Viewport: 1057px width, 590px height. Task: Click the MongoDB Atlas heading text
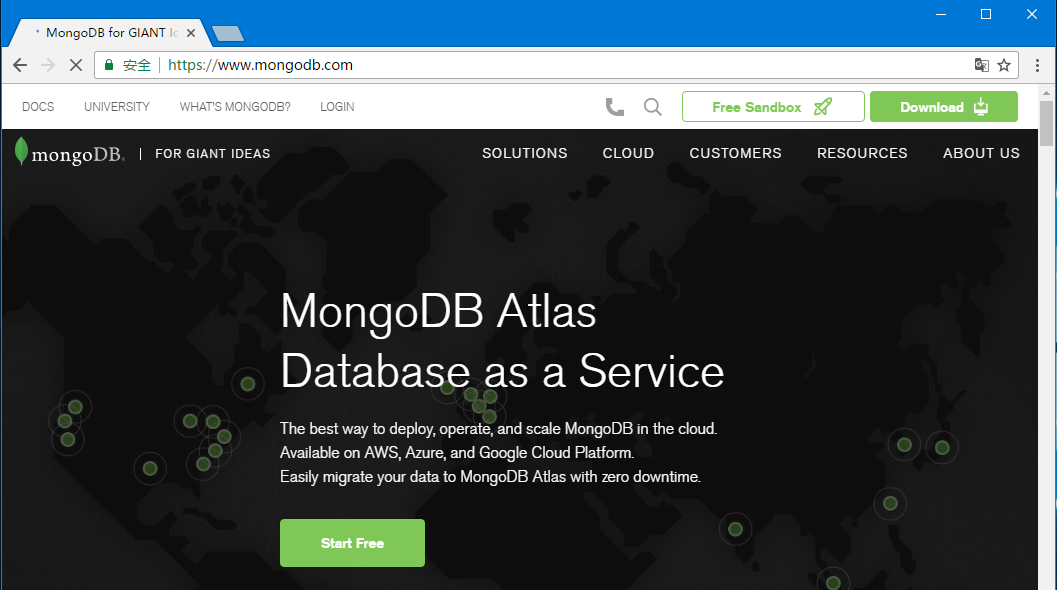click(x=438, y=311)
